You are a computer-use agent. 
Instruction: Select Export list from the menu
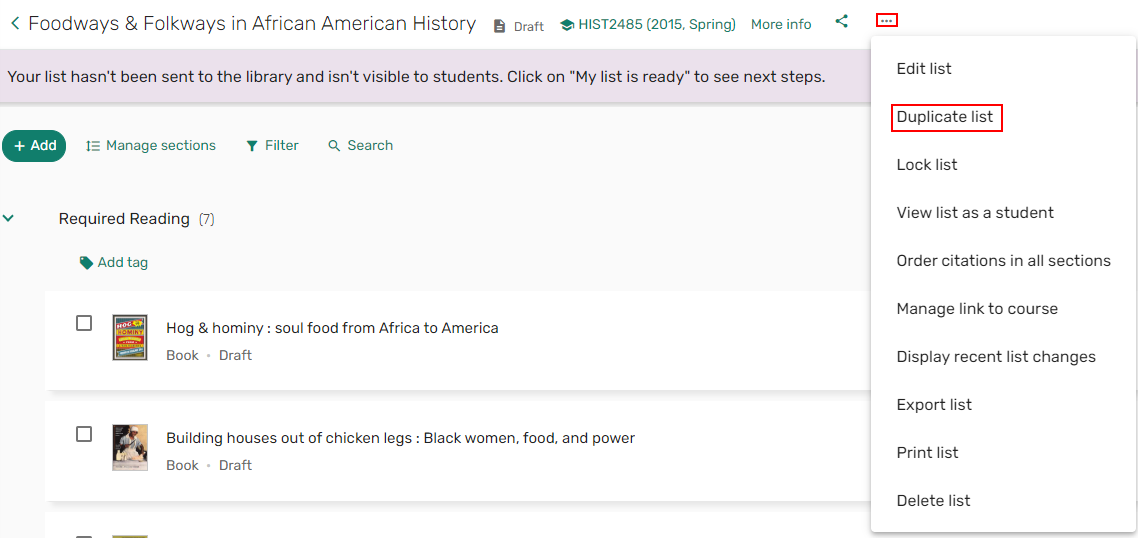tap(934, 404)
